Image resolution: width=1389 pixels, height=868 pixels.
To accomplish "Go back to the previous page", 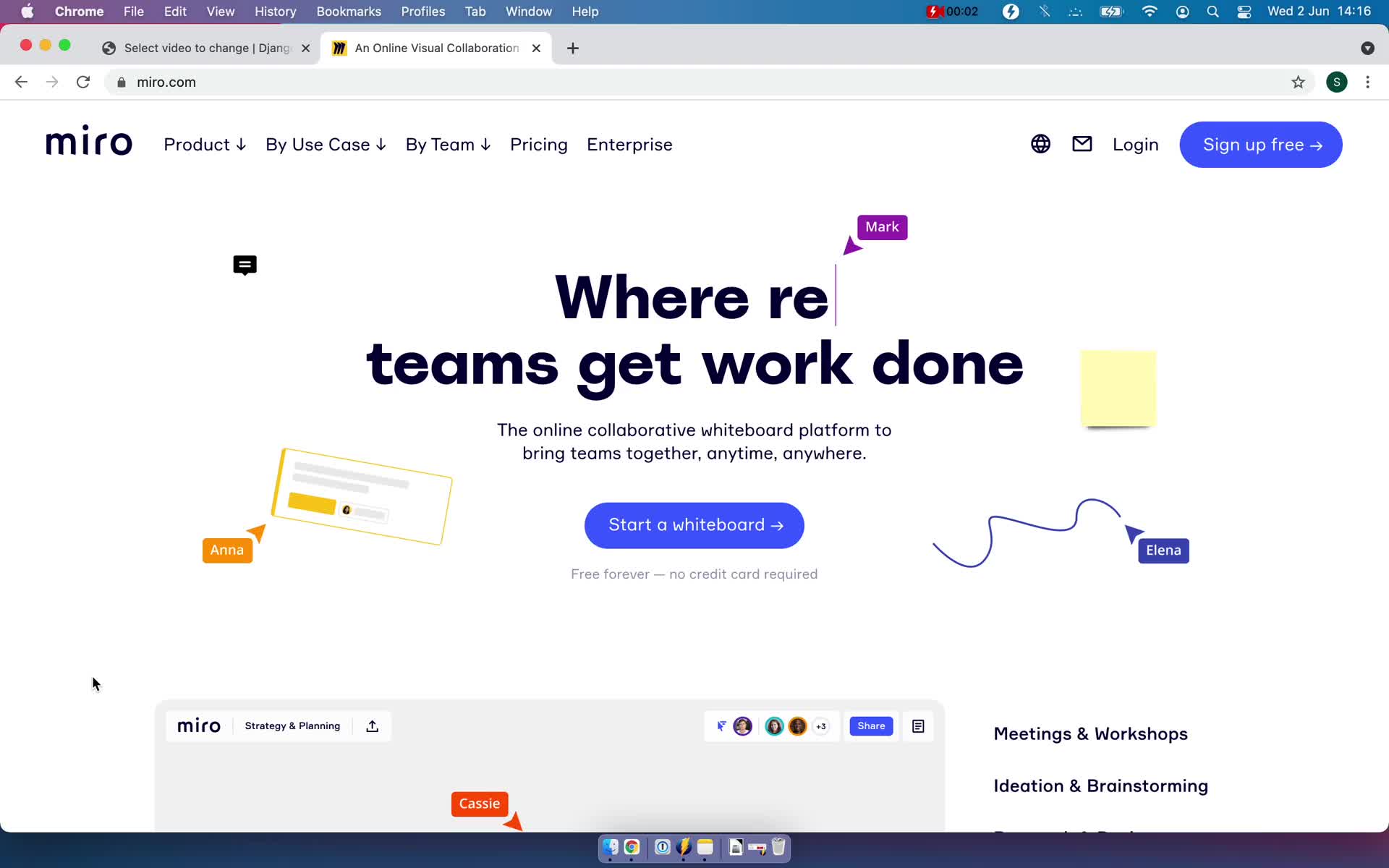I will [x=21, y=82].
